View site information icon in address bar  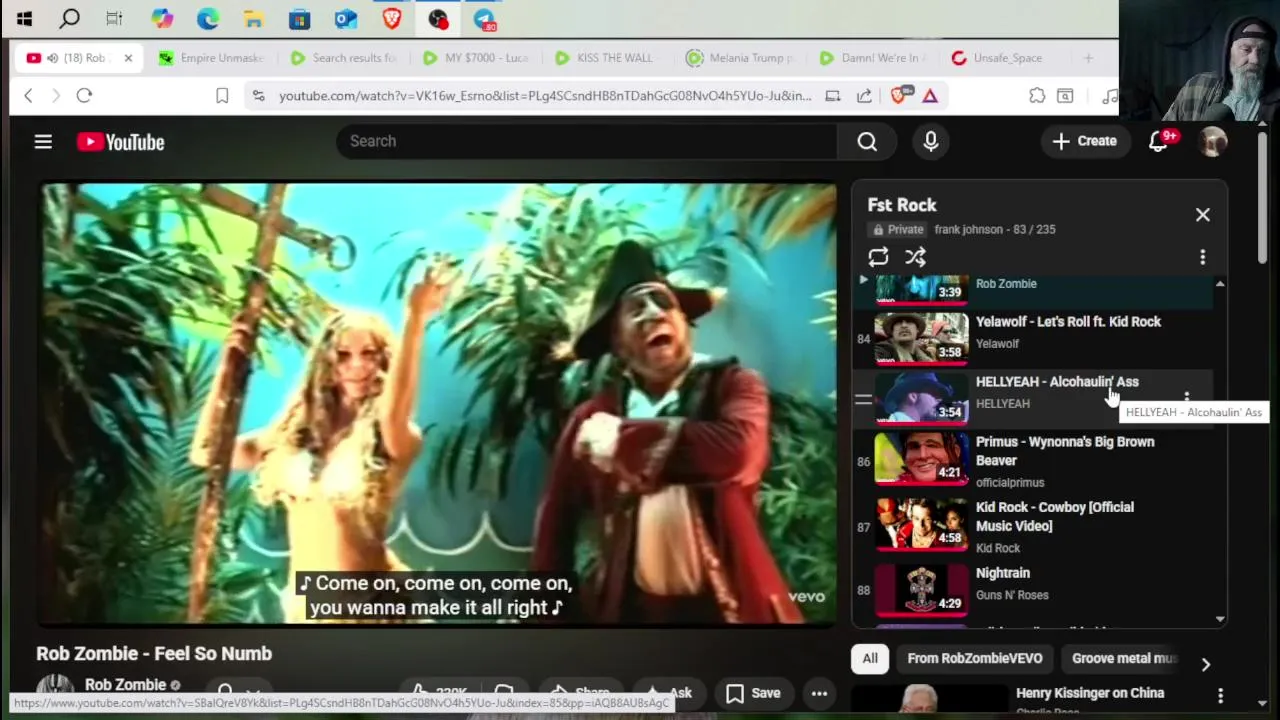tap(259, 96)
